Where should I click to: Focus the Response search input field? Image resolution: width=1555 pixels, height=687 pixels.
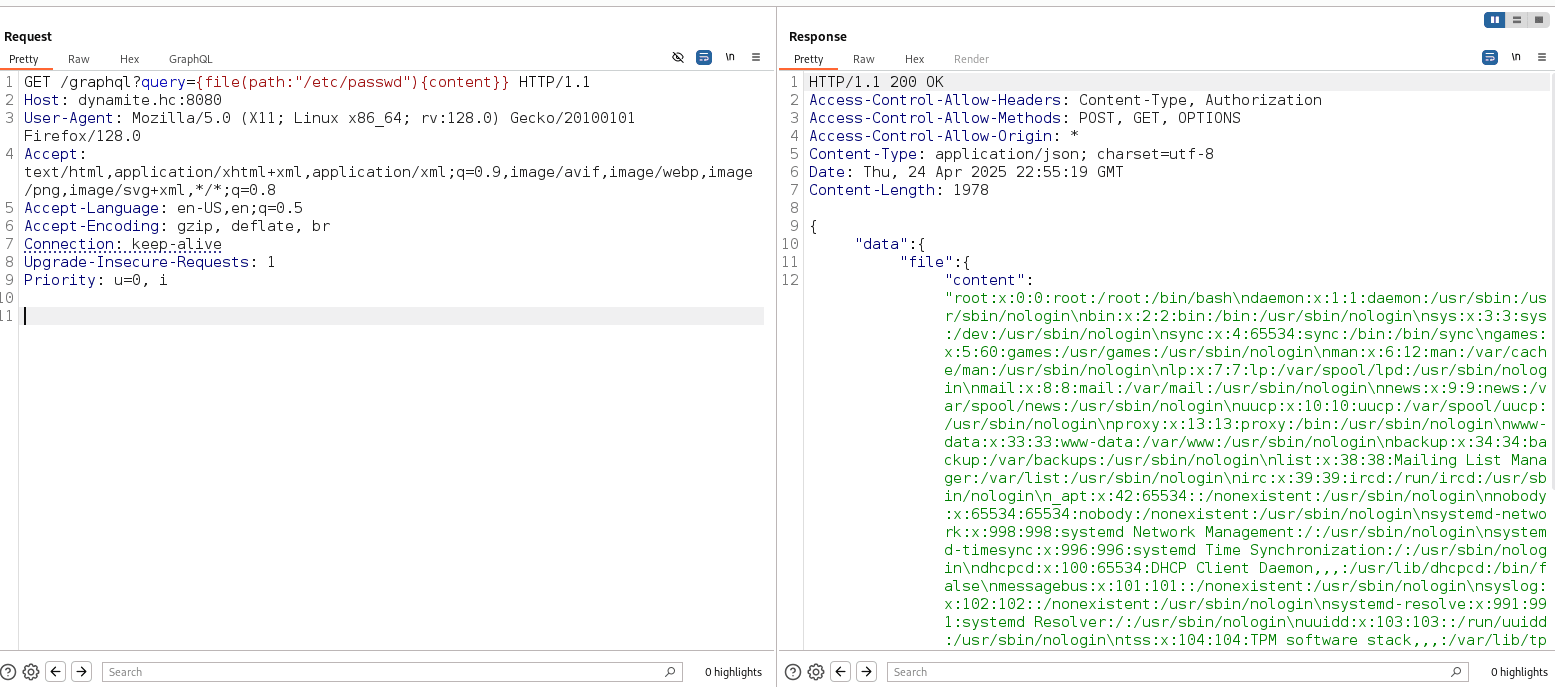point(1177,672)
